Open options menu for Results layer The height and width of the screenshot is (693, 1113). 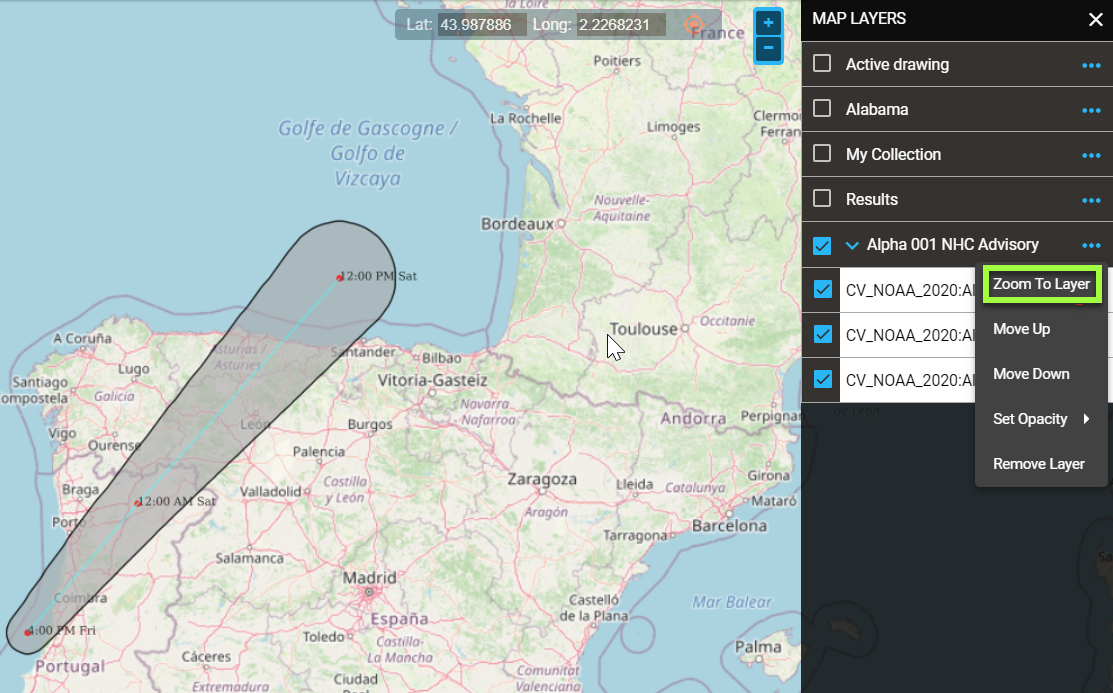click(1091, 200)
